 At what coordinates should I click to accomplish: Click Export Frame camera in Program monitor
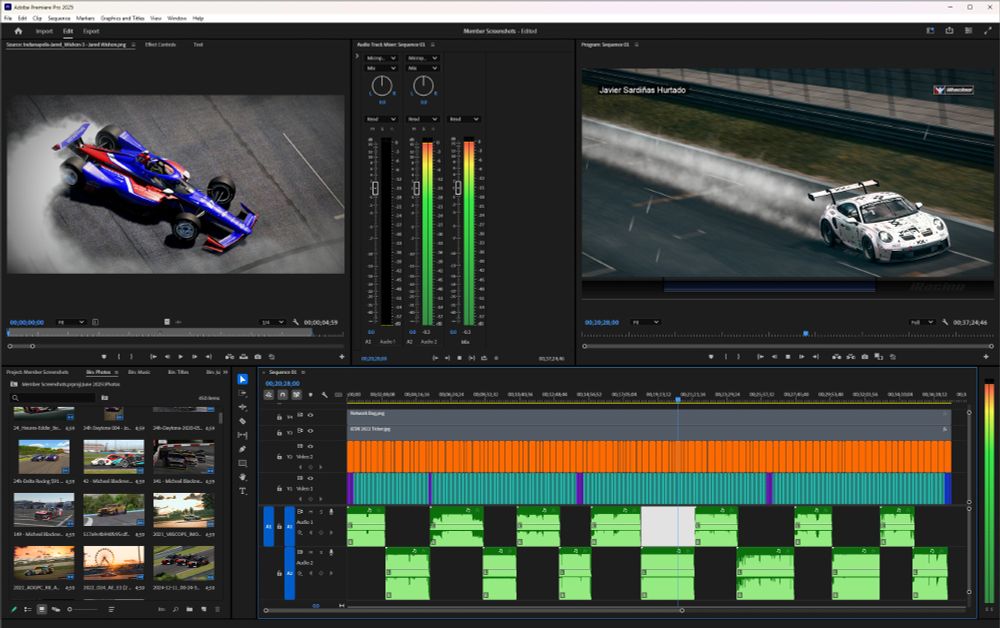coord(865,357)
